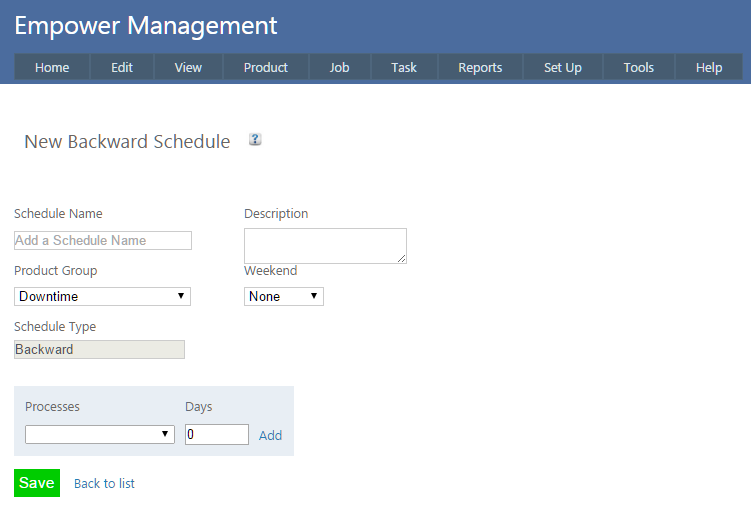Viewport: 751px width, 512px height.
Task: Open the Task menu
Action: click(x=404, y=68)
